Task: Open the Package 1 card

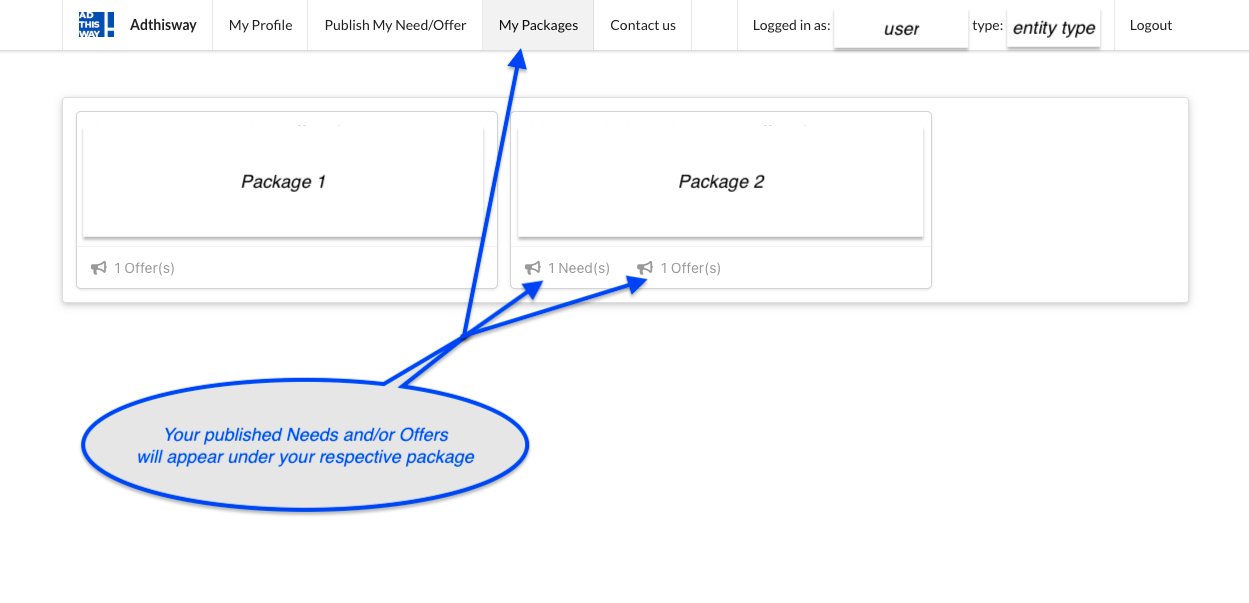Action: 284,182
